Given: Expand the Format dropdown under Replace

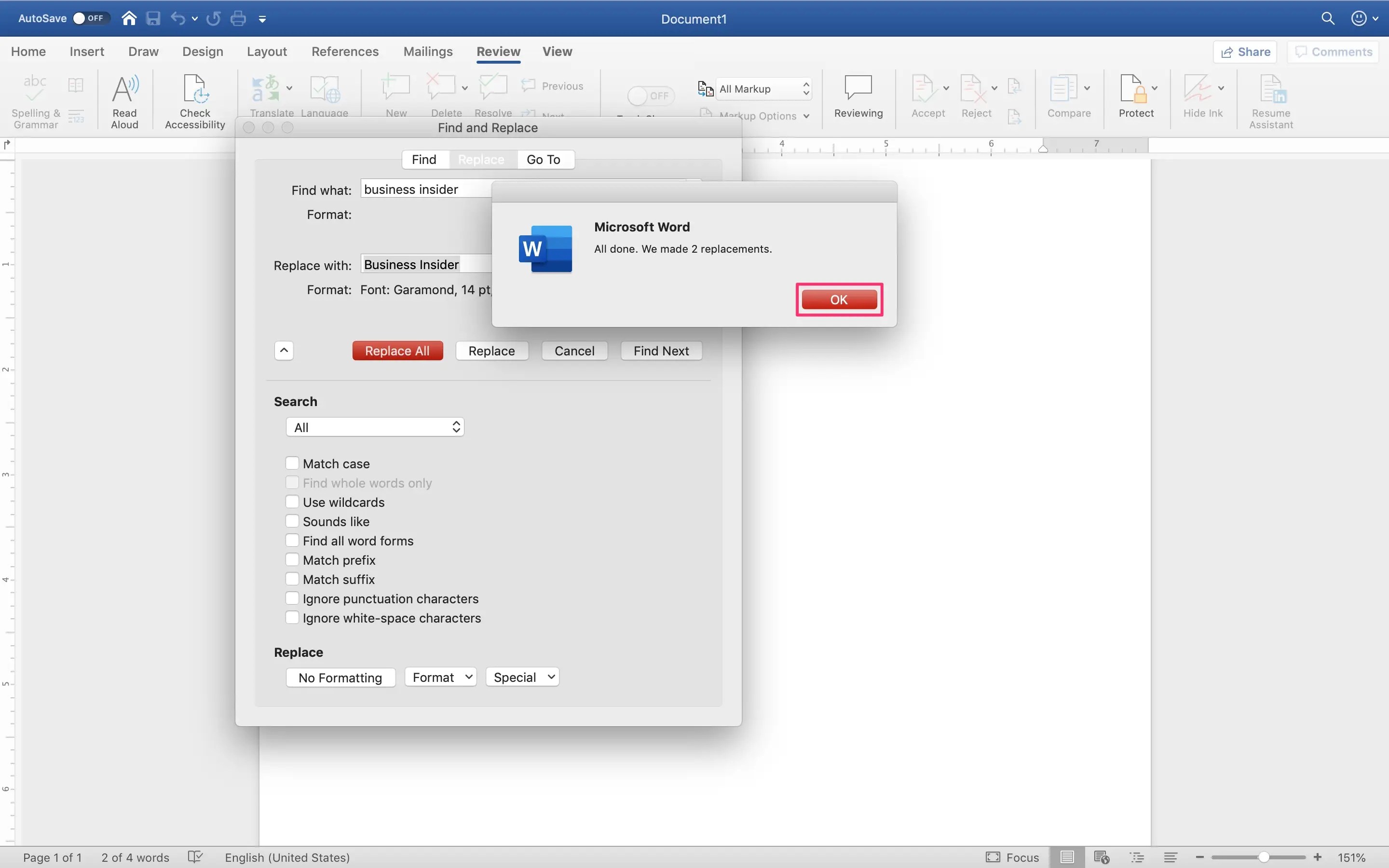Looking at the screenshot, I should coord(441,678).
